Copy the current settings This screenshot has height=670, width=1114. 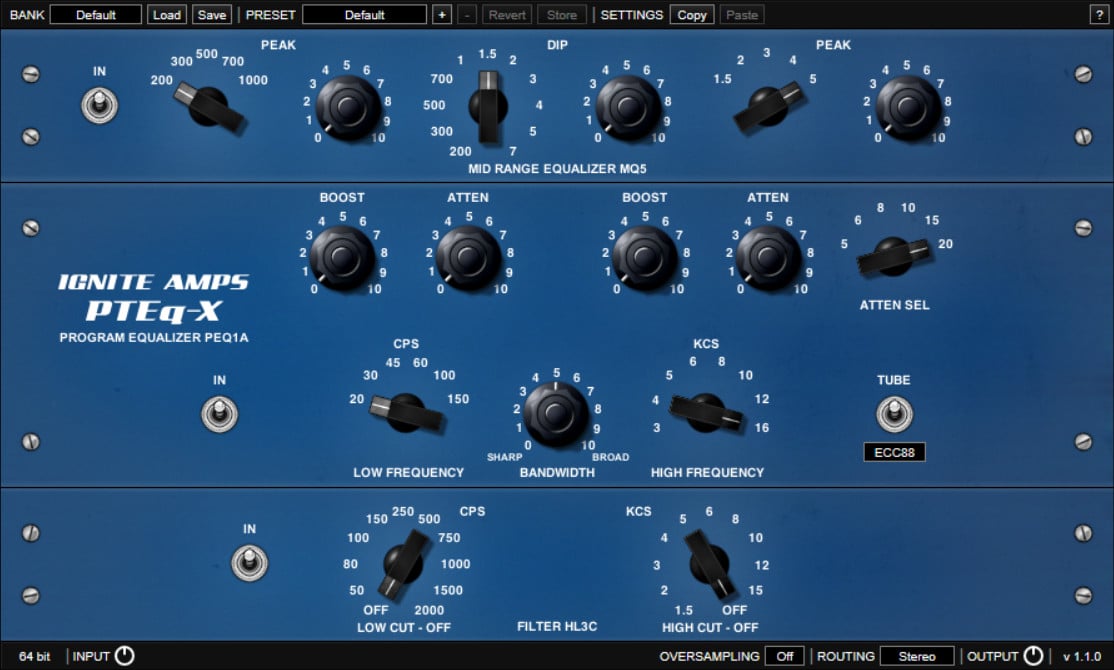pyautogui.click(x=691, y=14)
